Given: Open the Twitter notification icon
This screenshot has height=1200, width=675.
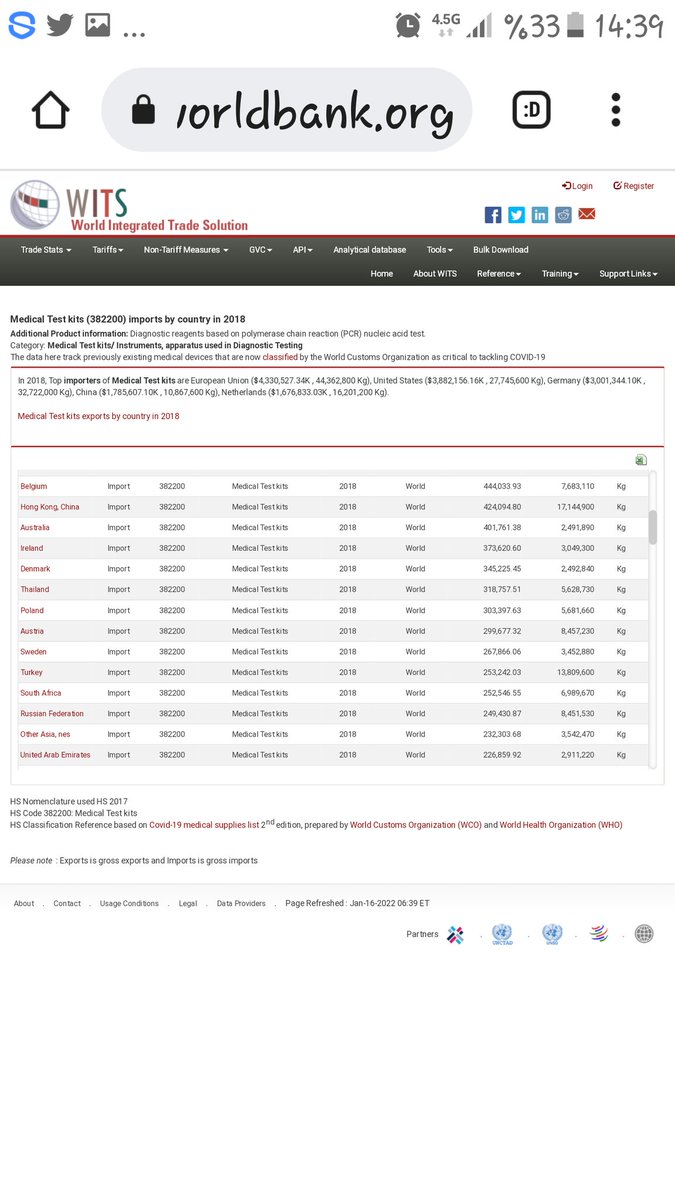Looking at the screenshot, I should pos(60,25).
